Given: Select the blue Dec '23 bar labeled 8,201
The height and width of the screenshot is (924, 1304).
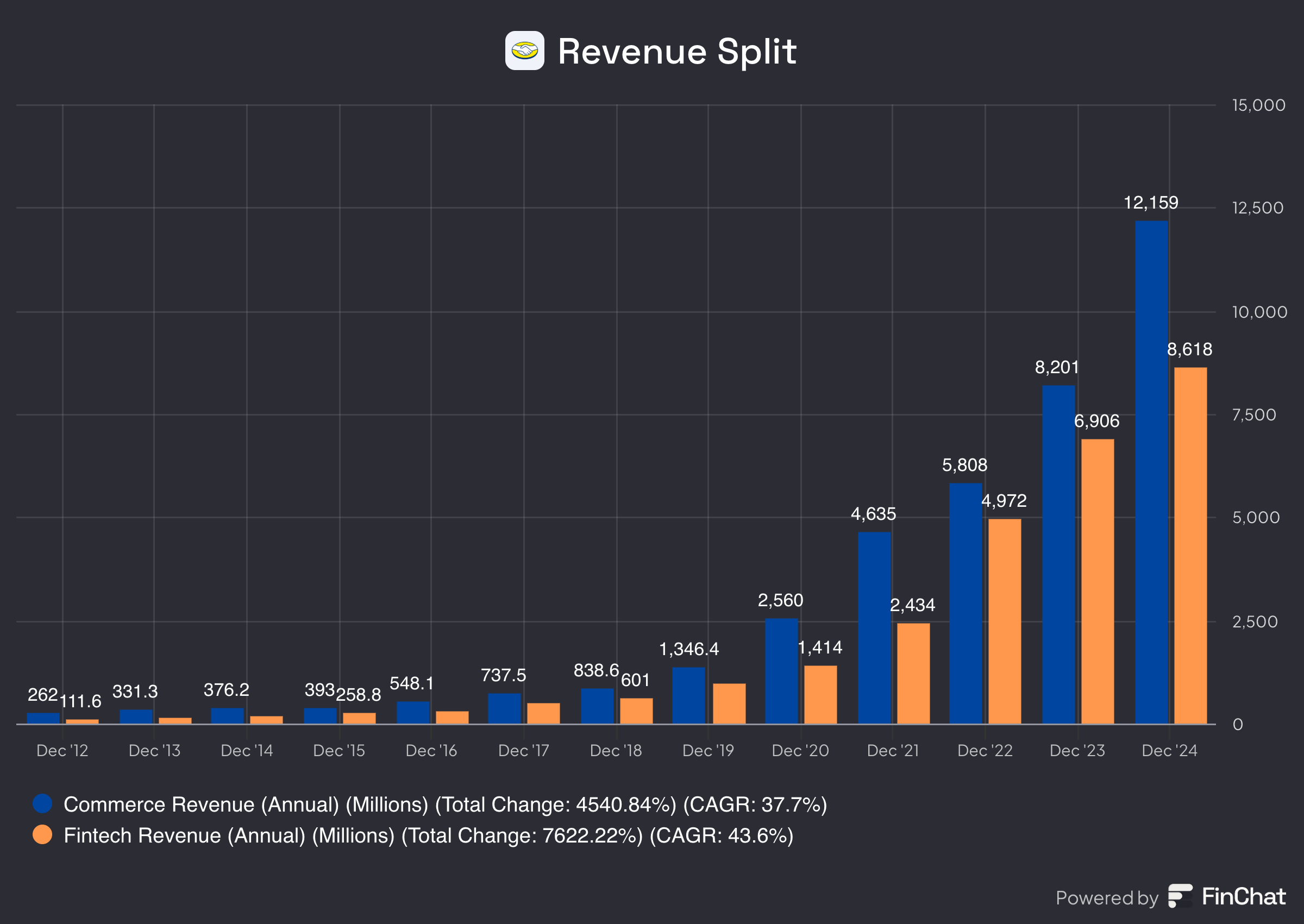Looking at the screenshot, I should tap(1058, 554).
